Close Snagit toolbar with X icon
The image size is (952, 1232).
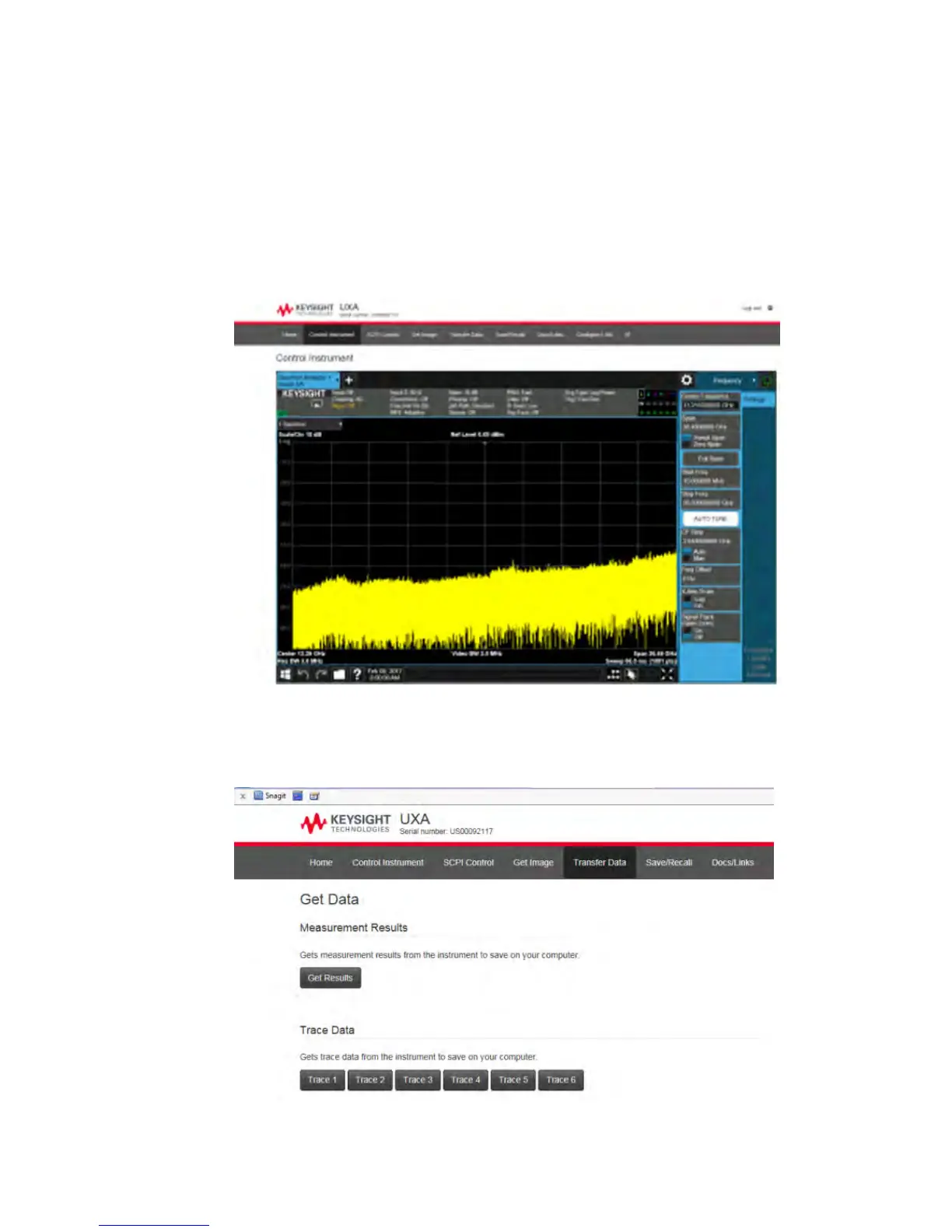pos(243,796)
